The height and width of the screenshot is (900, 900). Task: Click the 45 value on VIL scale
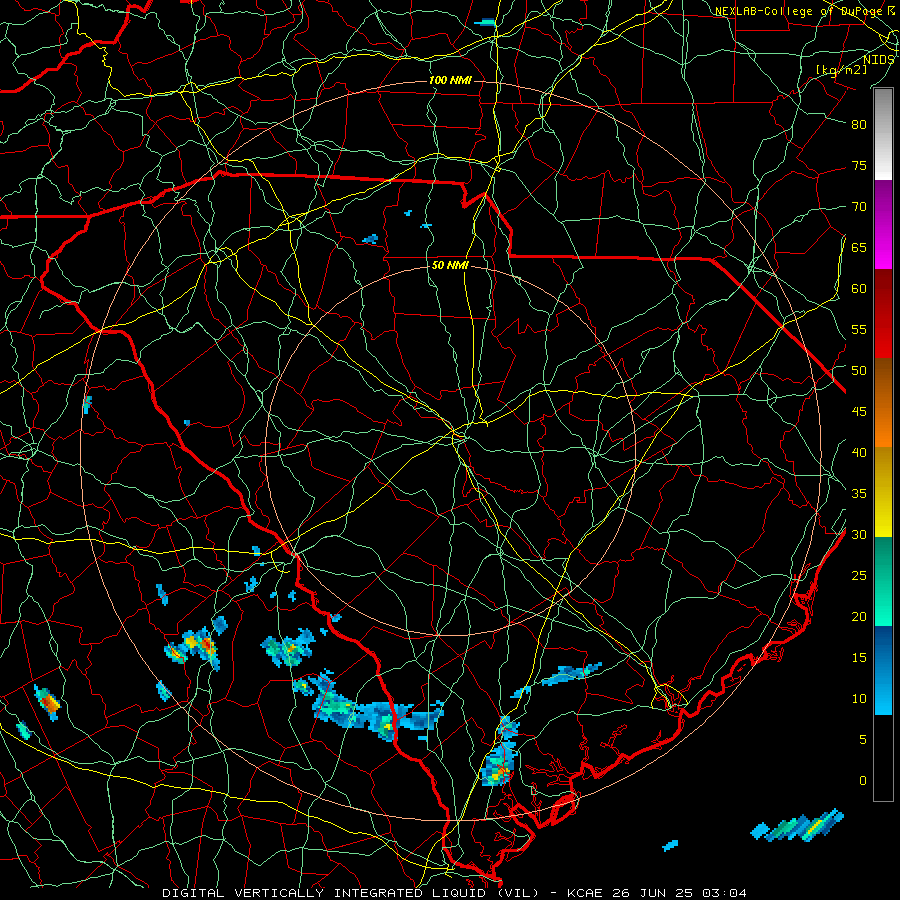point(859,412)
